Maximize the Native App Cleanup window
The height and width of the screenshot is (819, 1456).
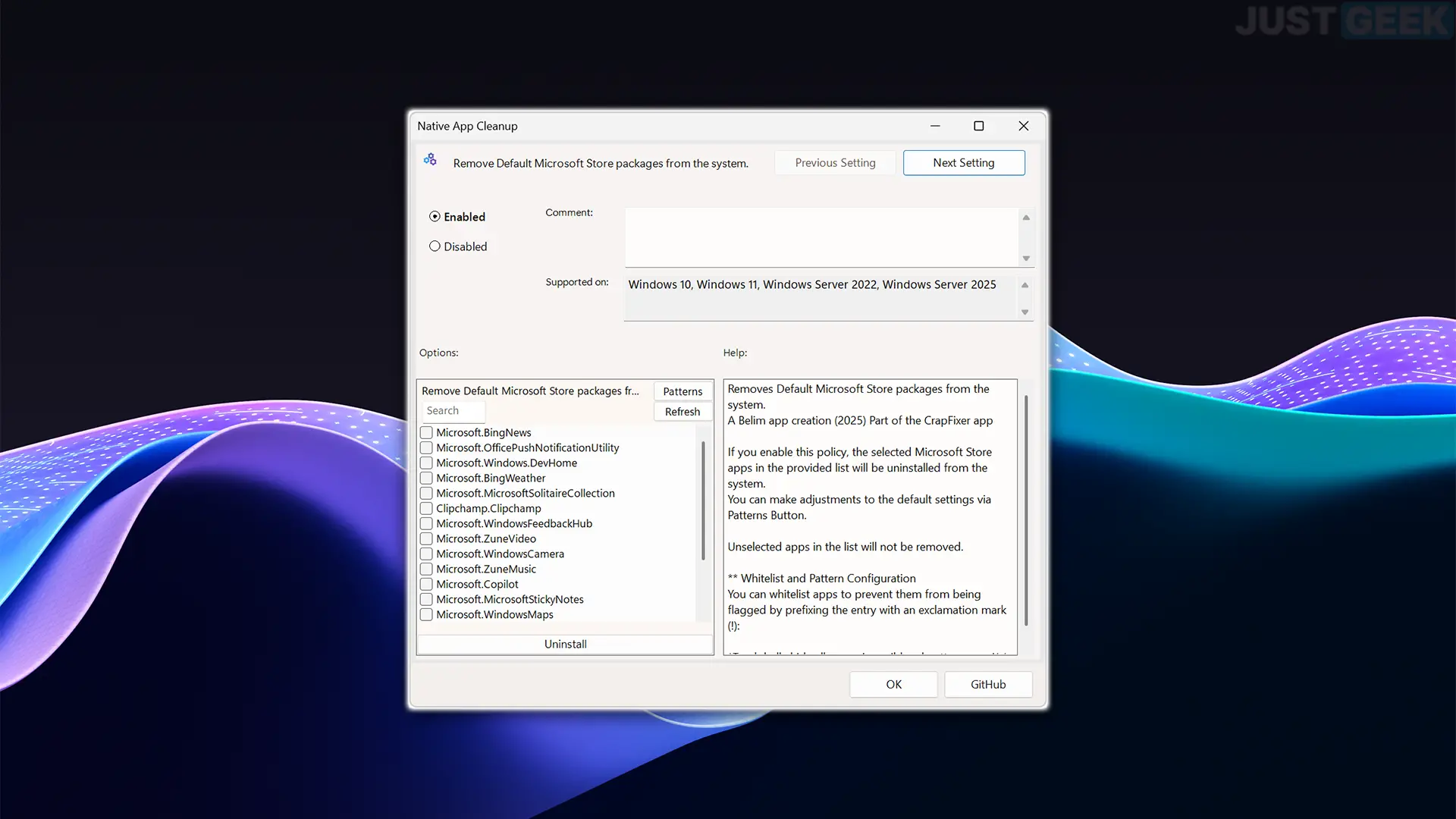click(x=979, y=126)
